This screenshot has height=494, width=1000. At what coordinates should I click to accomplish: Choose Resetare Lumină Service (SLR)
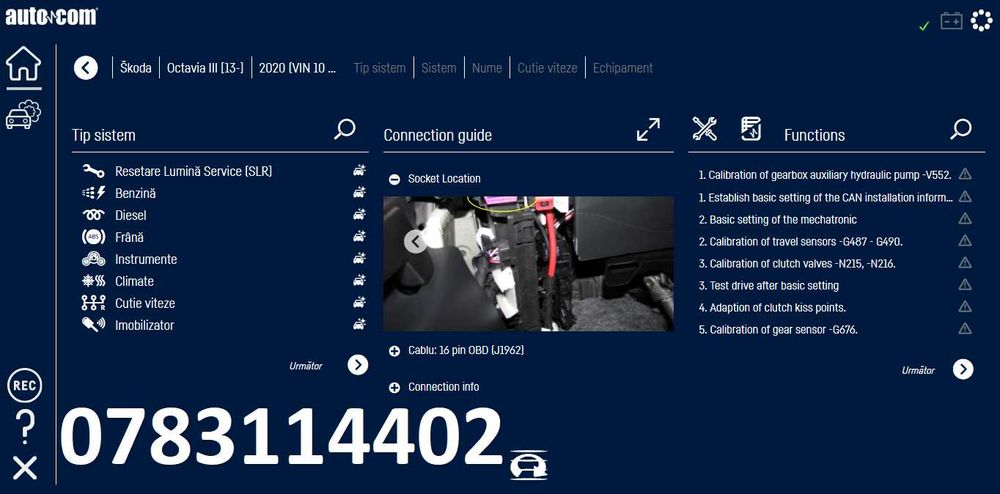tap(193, 171)
